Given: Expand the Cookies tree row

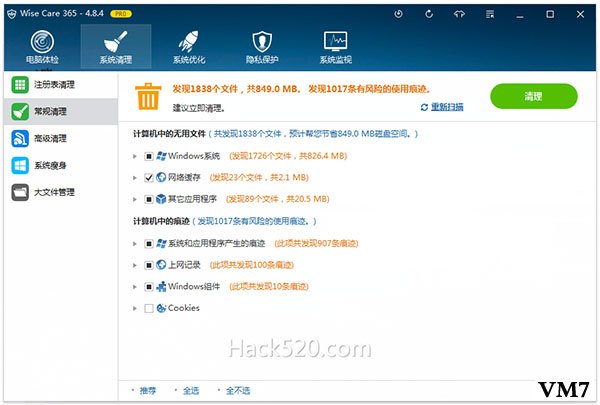Looking at the screenshot, I should click(x=135, y=308).
